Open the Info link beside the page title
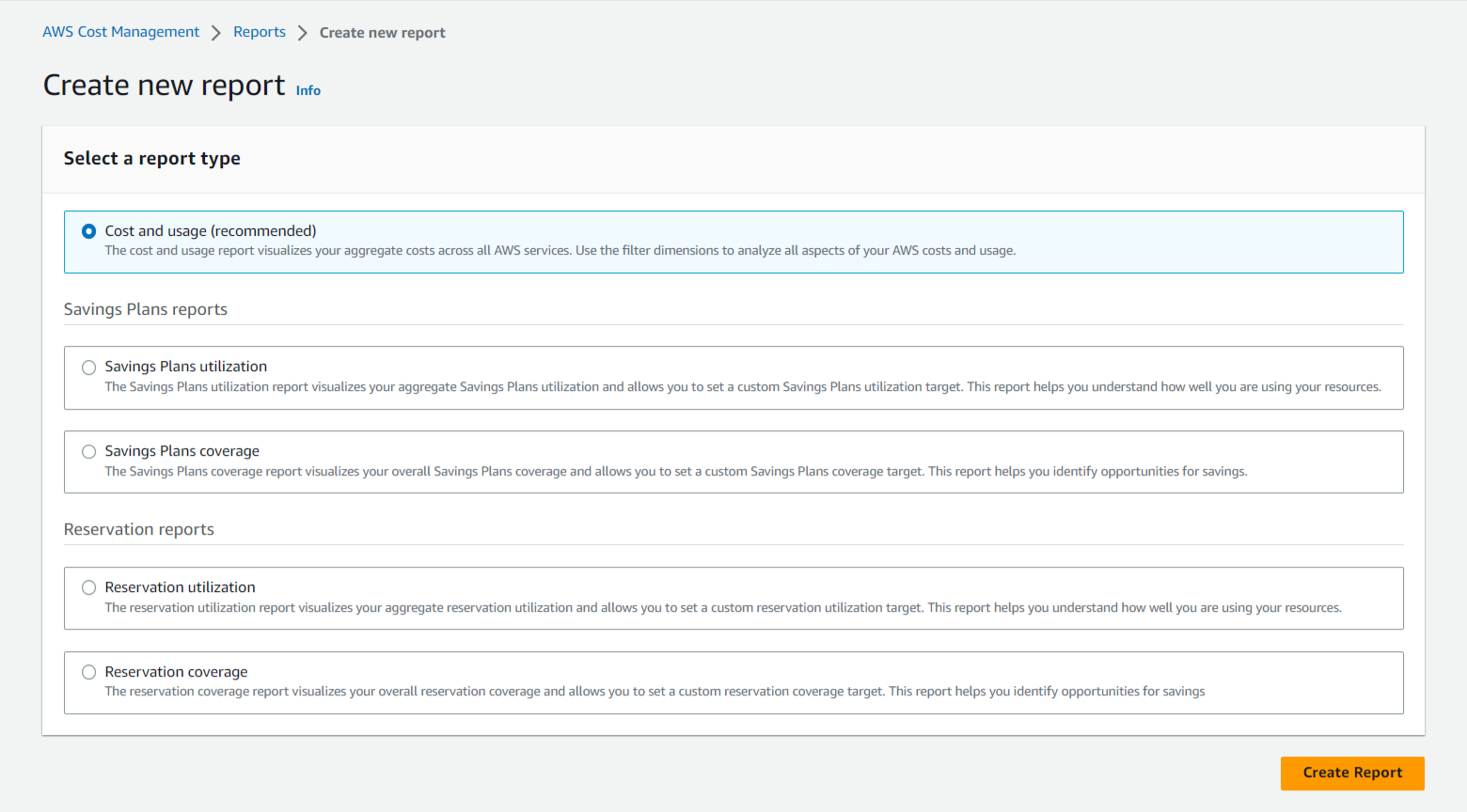Screen dimensions: 1467x812 [308, 89]
